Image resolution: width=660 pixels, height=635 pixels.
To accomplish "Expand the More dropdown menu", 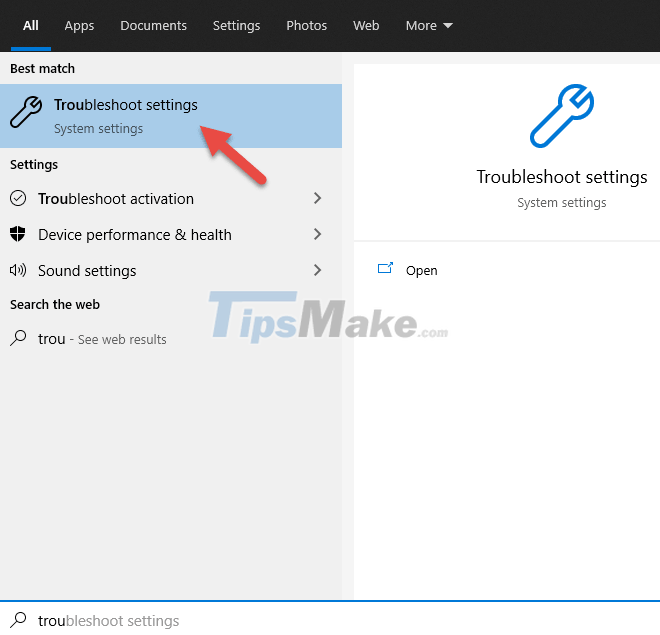I will tap(429, 26).
